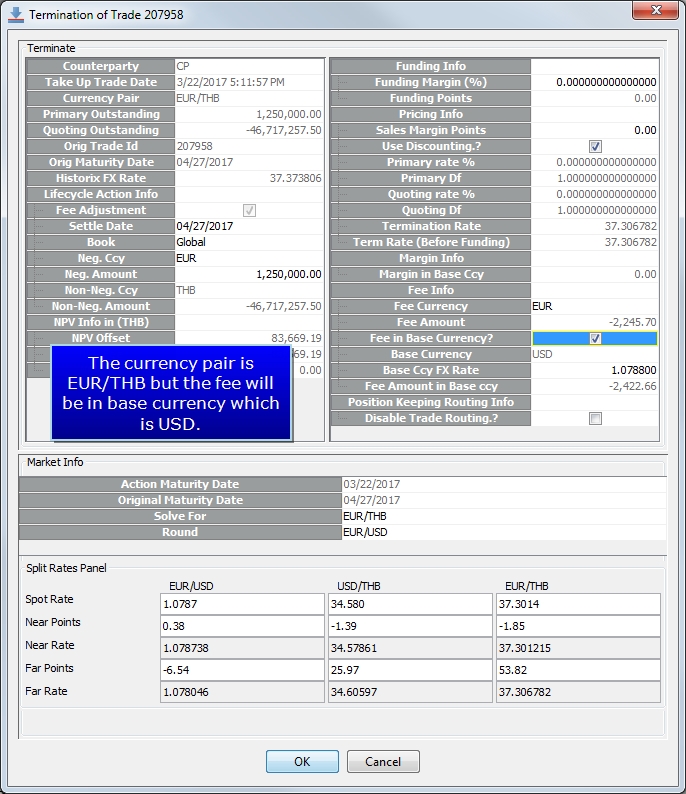Click Primary Outstanding value 1,250,000.00
686x794 pixels.
tap(249, 114)
